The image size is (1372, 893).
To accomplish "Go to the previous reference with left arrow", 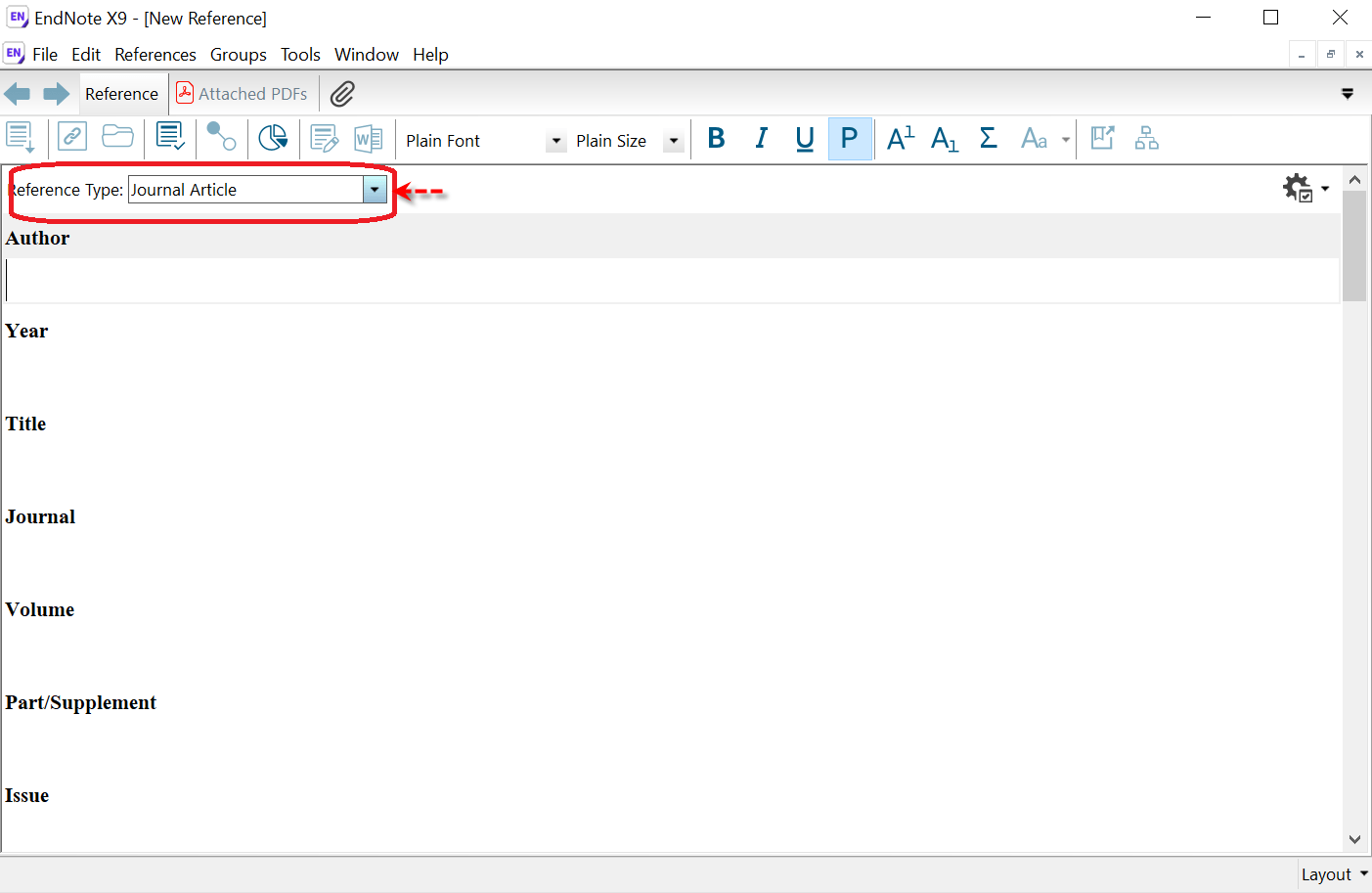I will 18,94.
